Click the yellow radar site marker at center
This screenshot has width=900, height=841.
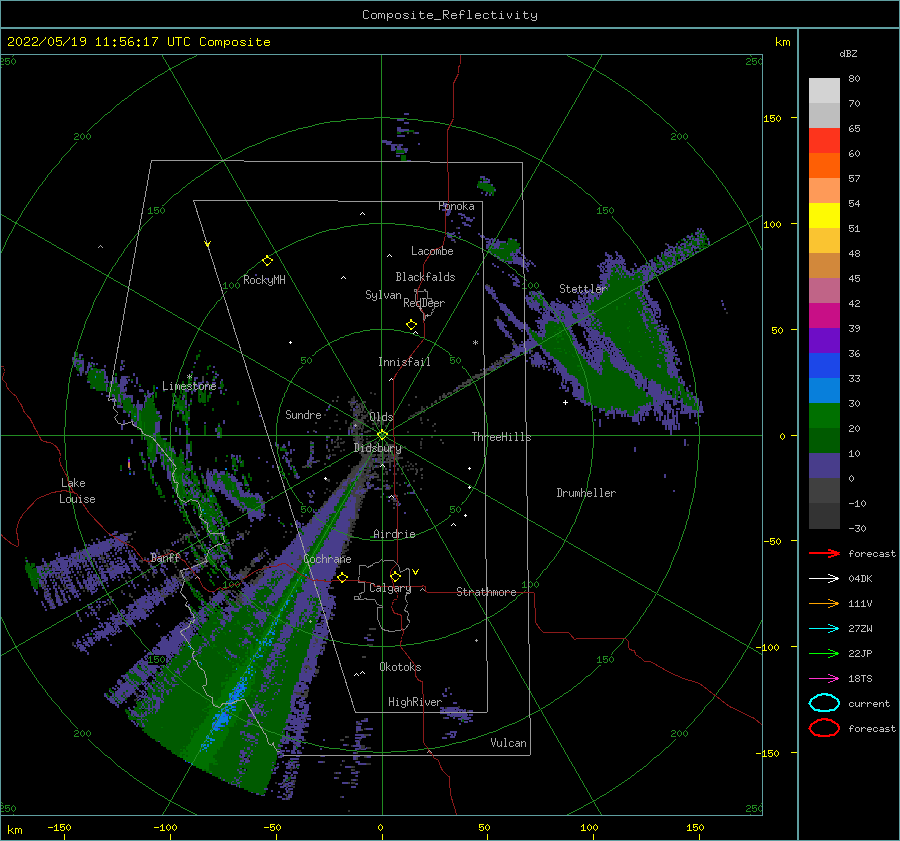pyautogui.click(x=382, y=435)
